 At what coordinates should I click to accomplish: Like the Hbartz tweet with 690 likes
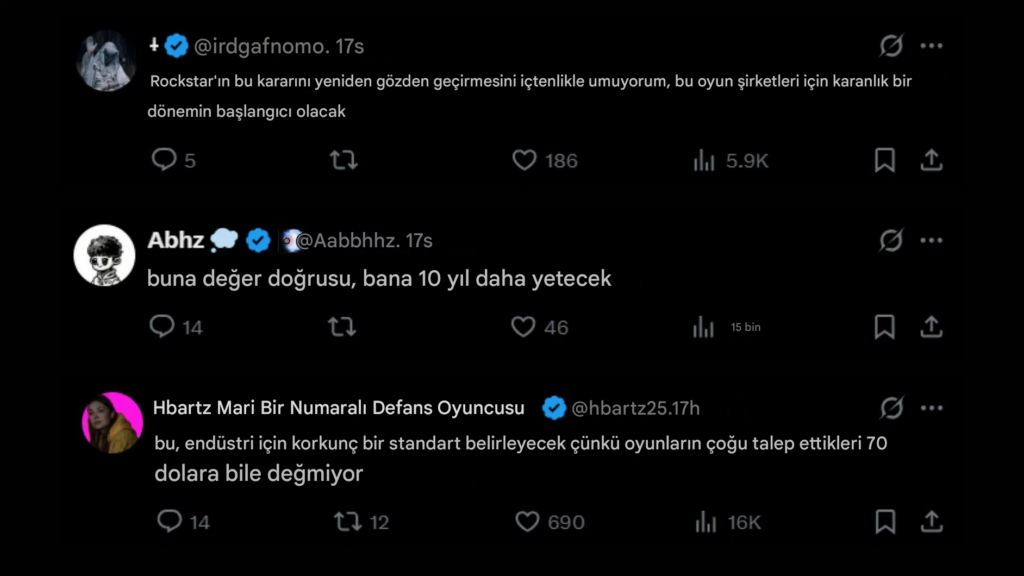click(527, 521)
